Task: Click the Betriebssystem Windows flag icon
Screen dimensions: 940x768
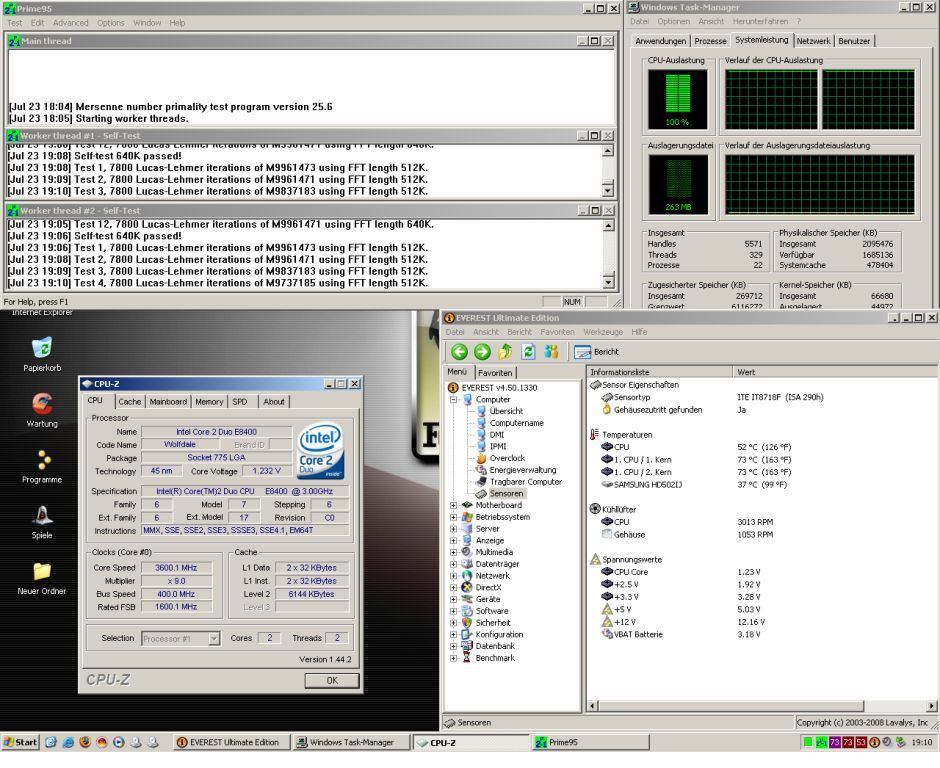Action: pos(468,517)
